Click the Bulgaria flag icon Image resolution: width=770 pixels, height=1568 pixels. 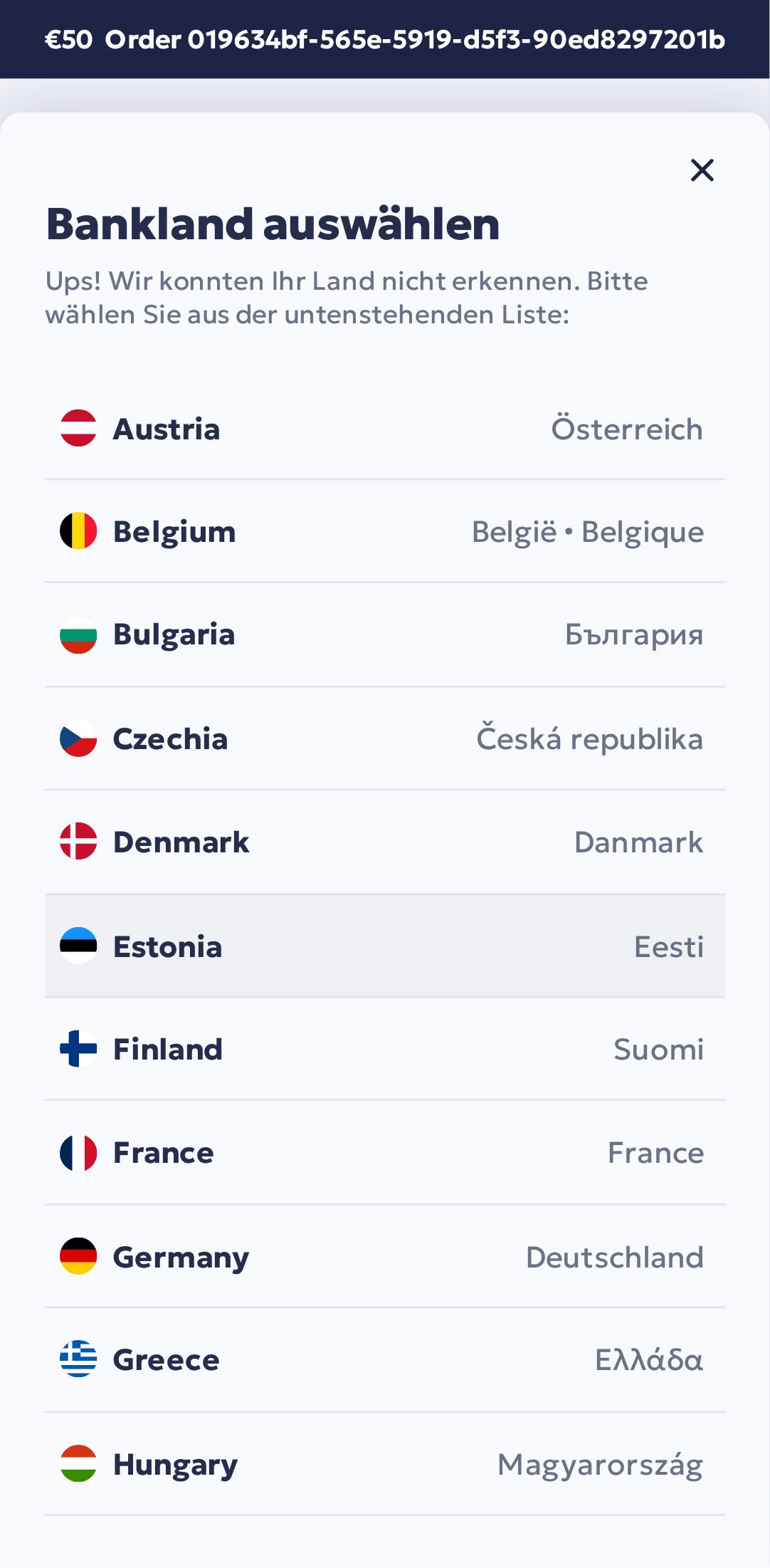click(x=78, y=634)
